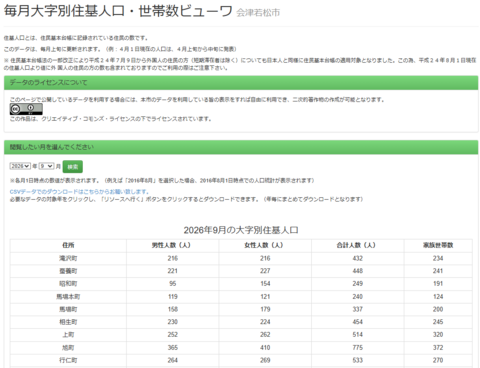Select the 滝沢町 address cell
Screen dimensions: 480x368
pyautogui.click(x=68, y=258)
